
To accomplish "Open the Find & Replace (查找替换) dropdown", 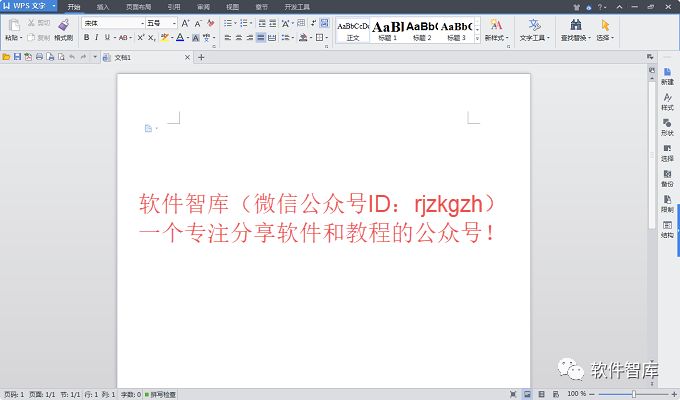I will [x=575, y=30].
